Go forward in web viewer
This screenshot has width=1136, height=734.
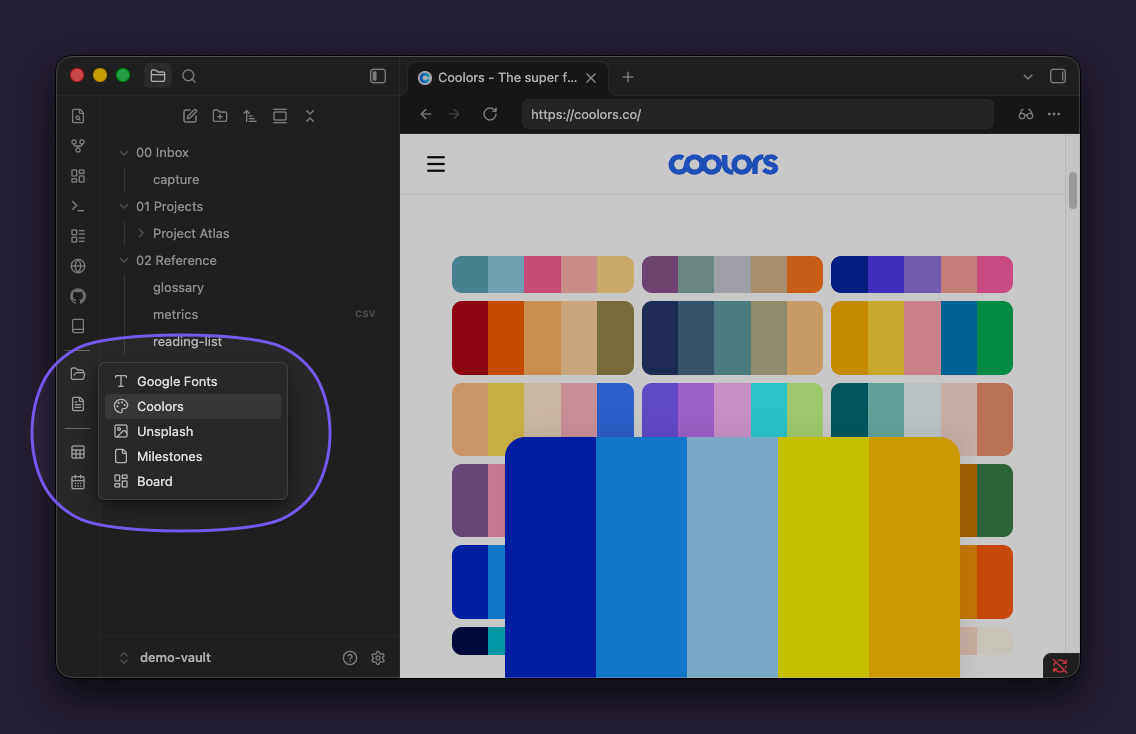[x=454, y=114]
